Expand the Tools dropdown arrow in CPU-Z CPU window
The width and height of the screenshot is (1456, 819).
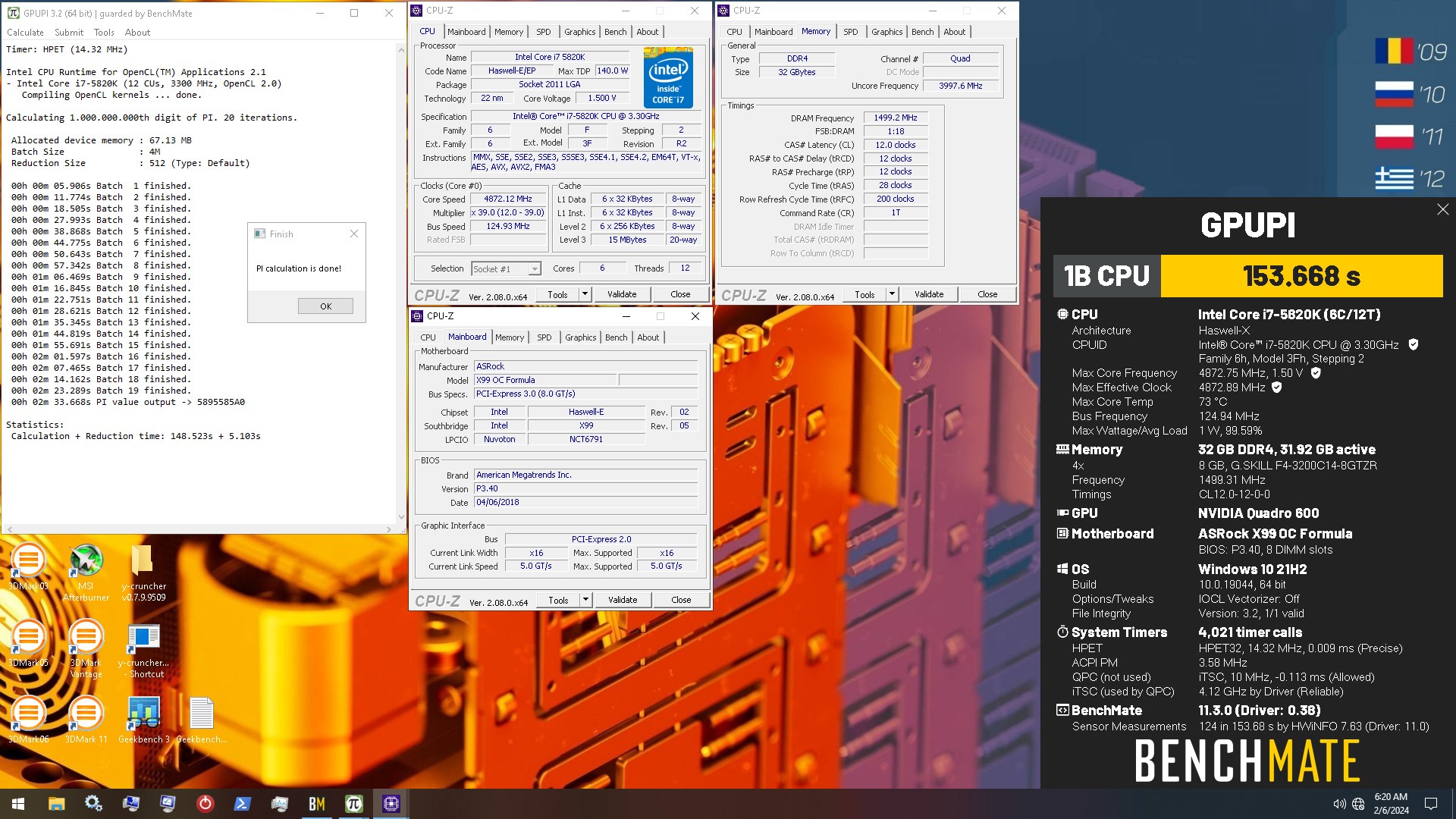(x=585, y=294)
